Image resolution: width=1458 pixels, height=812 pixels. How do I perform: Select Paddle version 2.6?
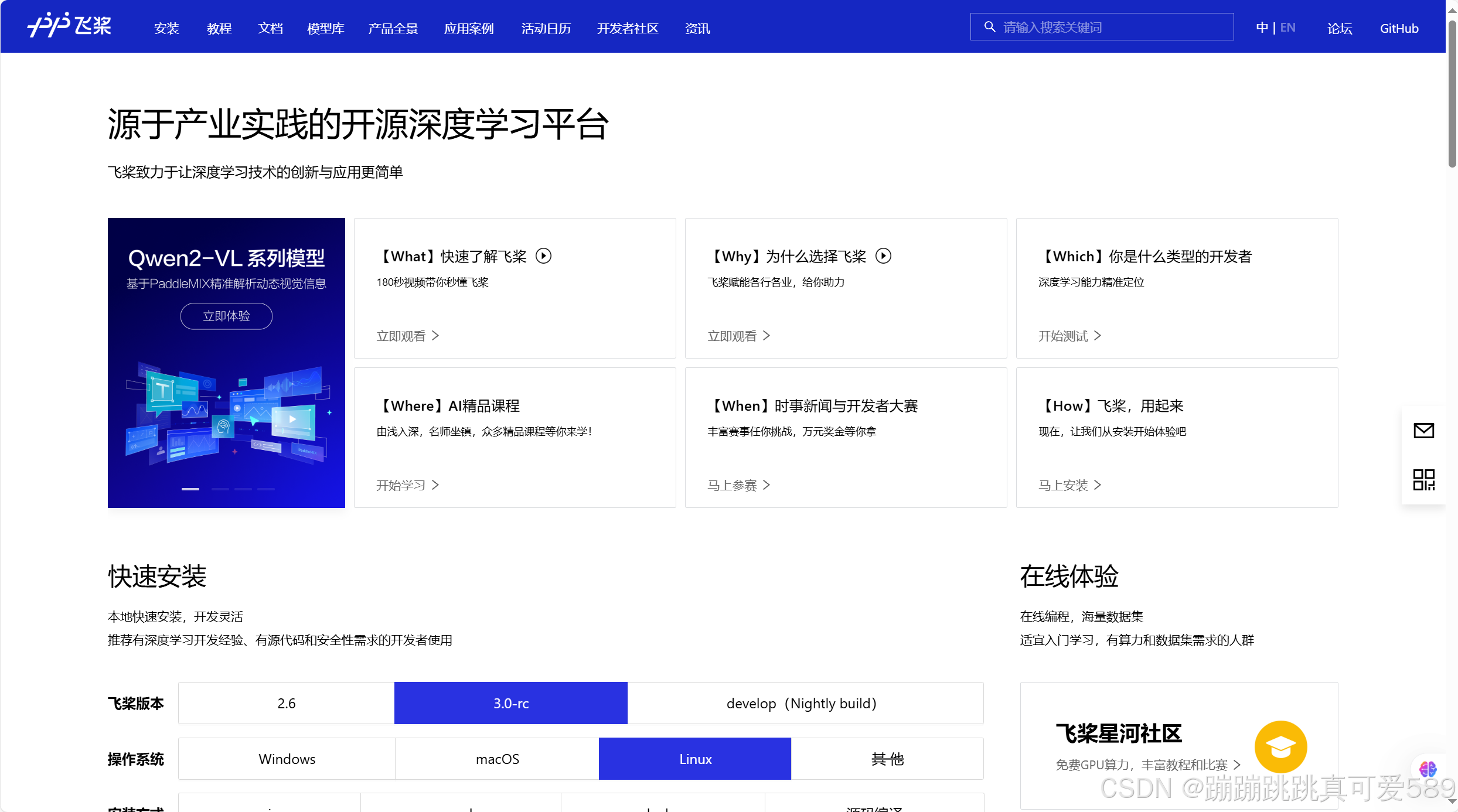click(x=286, y=703)
